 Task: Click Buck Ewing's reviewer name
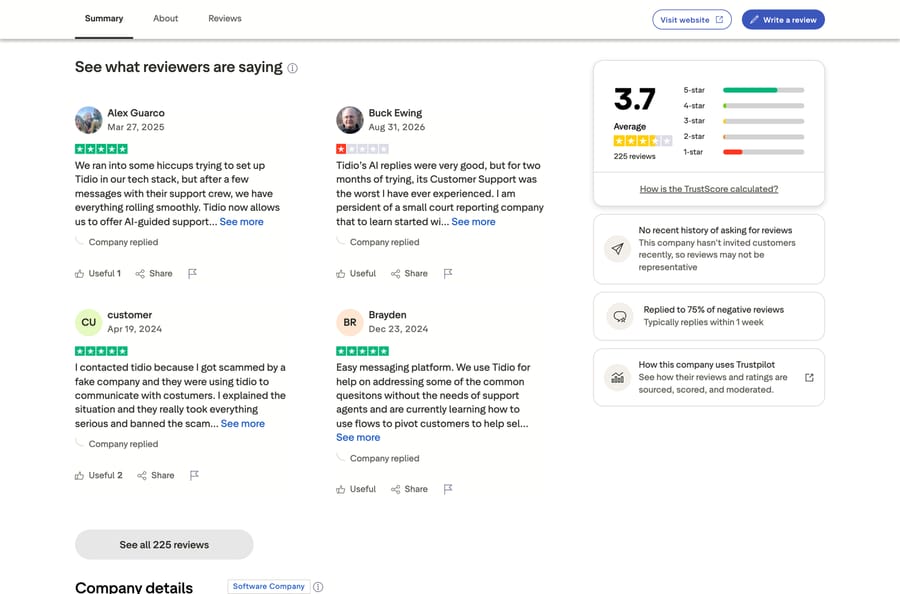395,113
